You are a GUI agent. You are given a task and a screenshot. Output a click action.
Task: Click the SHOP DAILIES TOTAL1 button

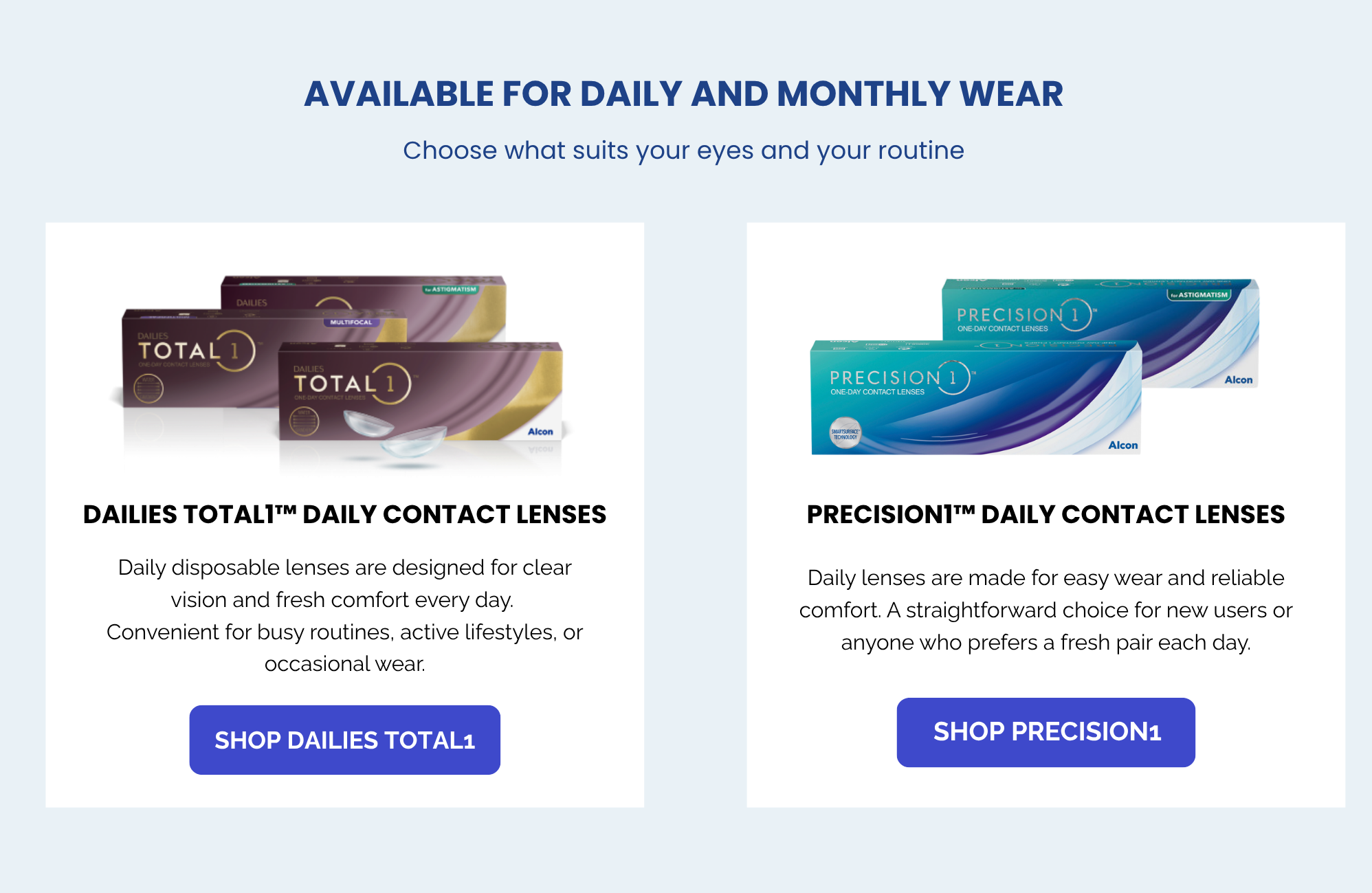344,740
